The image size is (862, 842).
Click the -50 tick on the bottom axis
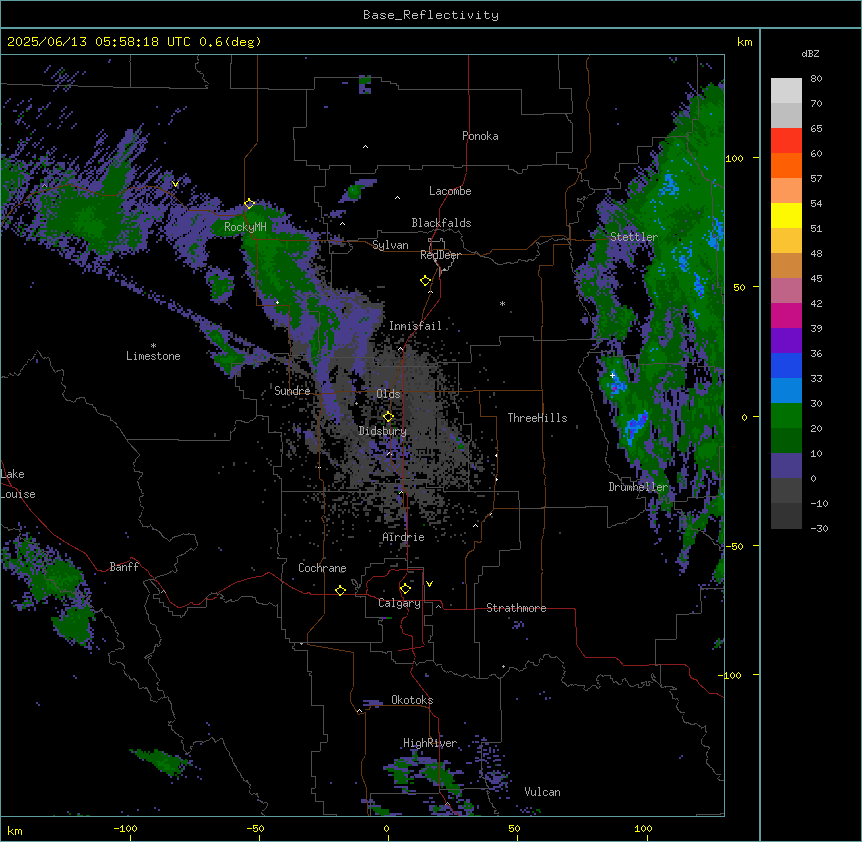coord(255,828)
